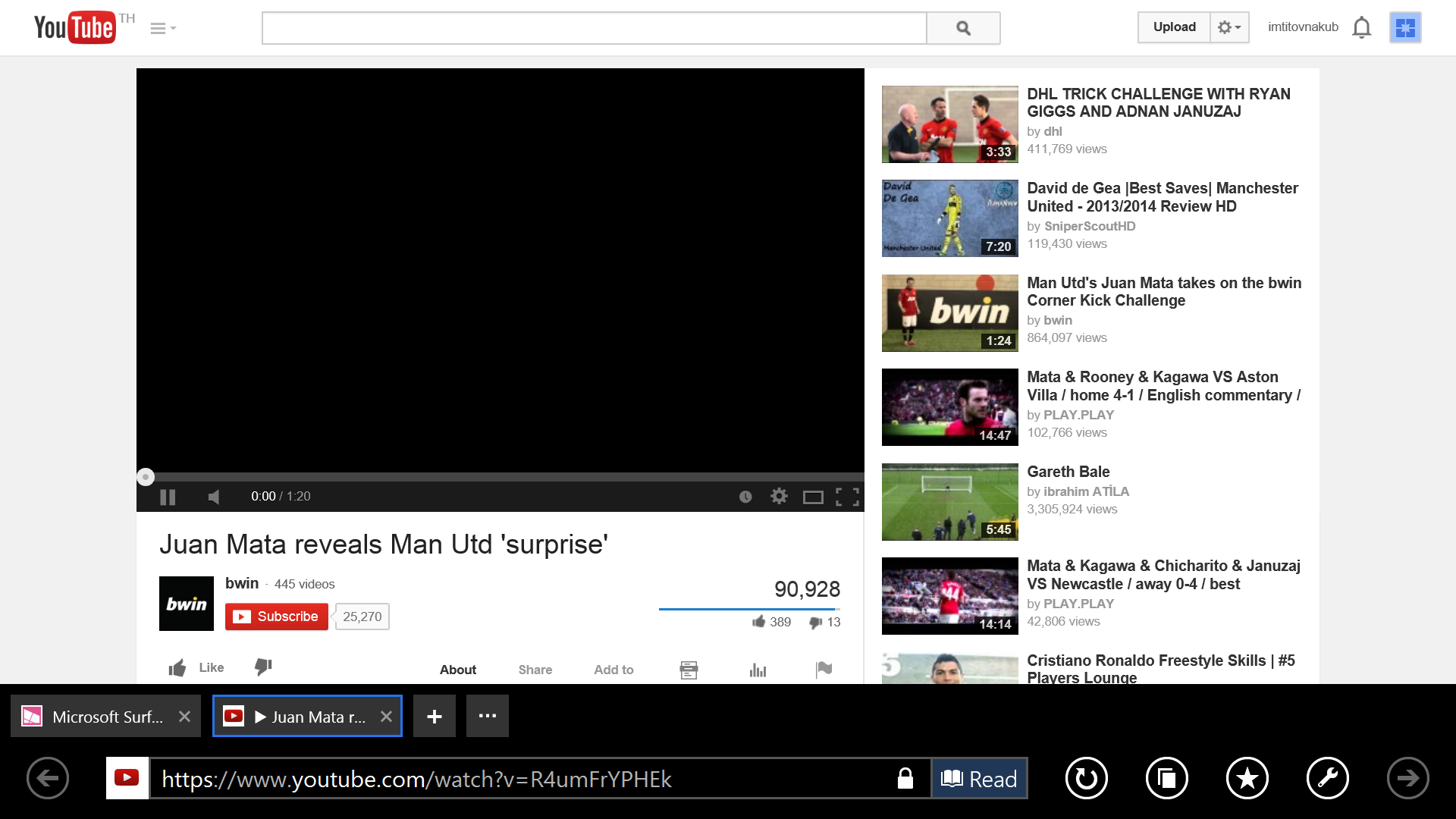Click the Watch Later clock icon
This screenshot has height=819, width=1456.
[x=745, y=497]
